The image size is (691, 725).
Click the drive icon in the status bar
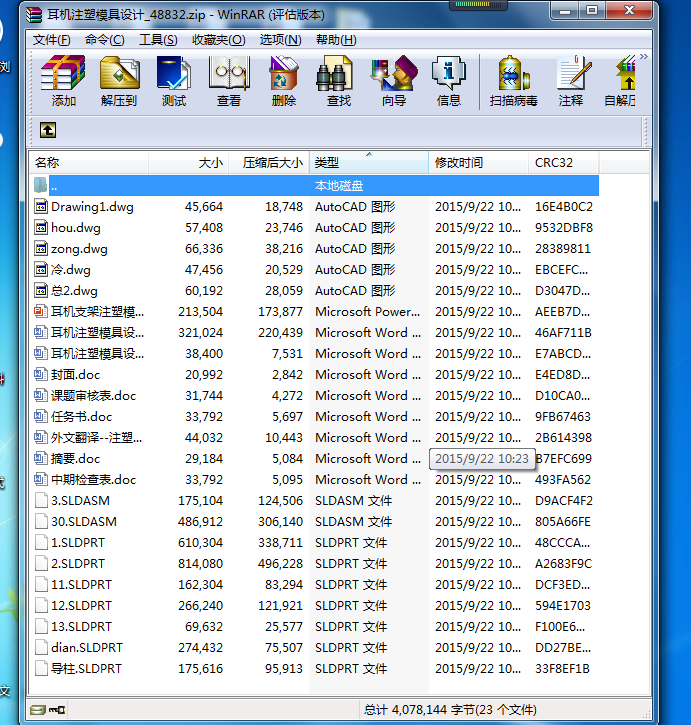tap(38, 709)
